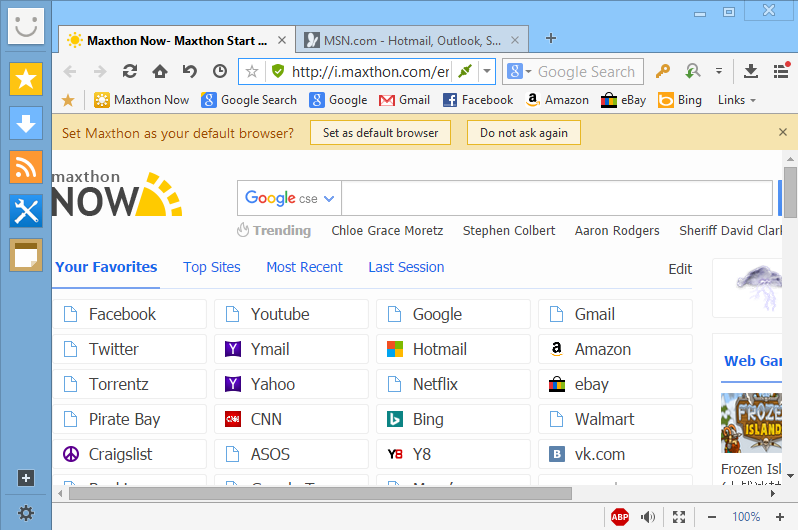Go to the home page
Viewport: 798px width, 530px height.
(x=160, y=71)
